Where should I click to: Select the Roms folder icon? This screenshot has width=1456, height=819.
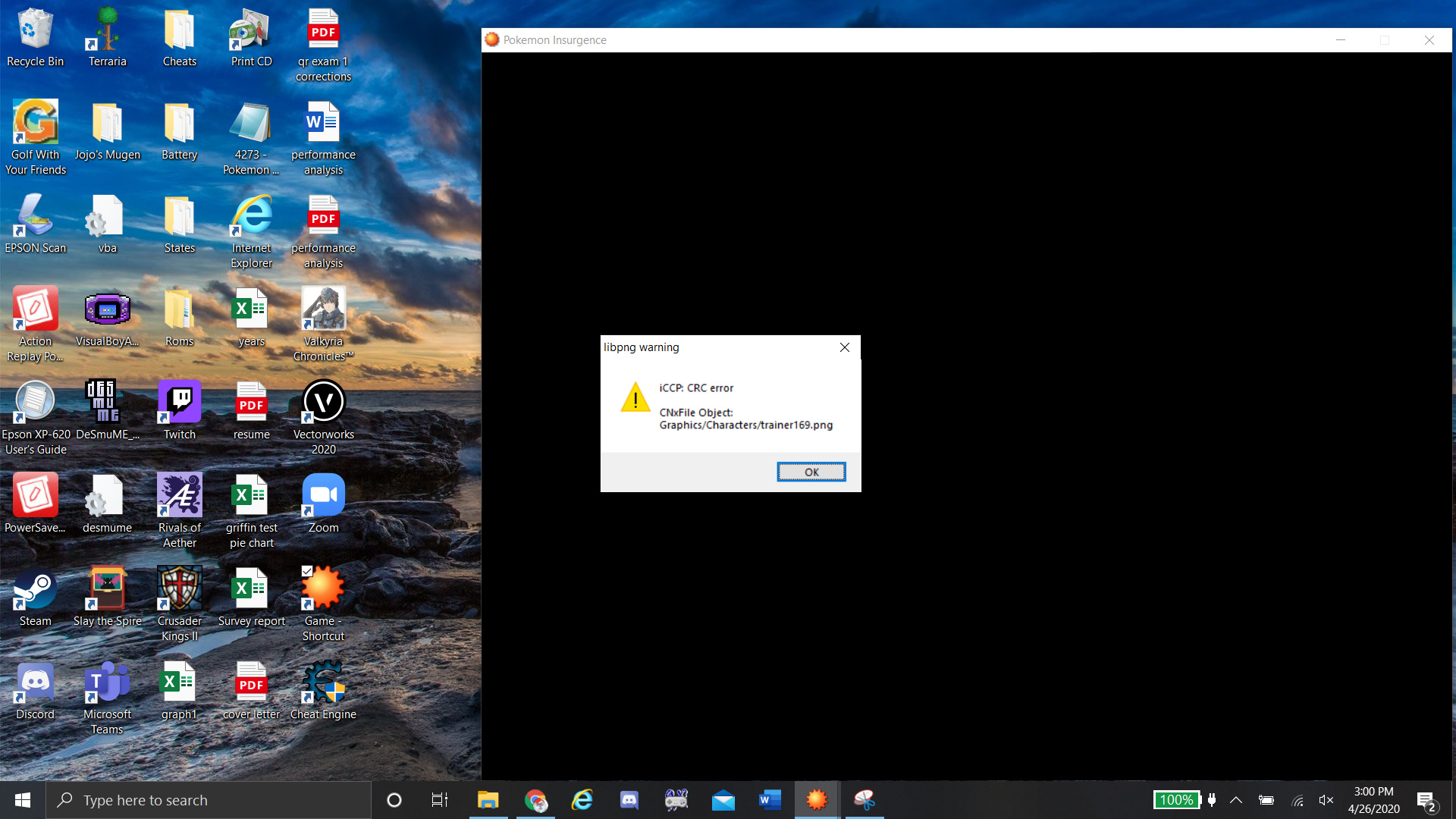point(180,318)
